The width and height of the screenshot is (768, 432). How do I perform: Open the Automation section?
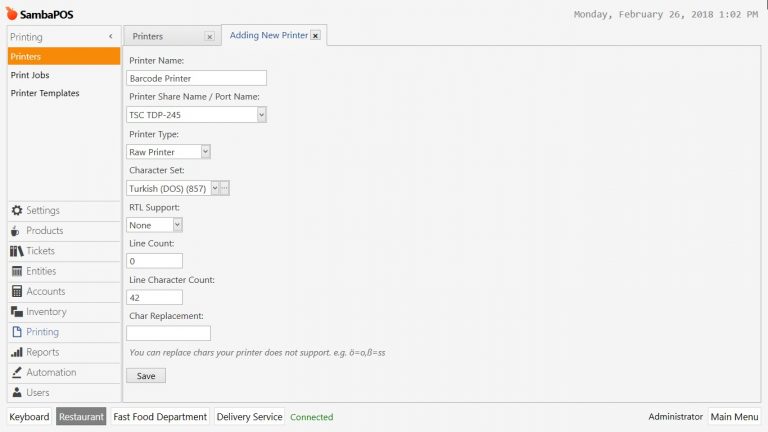pos(64,372)
